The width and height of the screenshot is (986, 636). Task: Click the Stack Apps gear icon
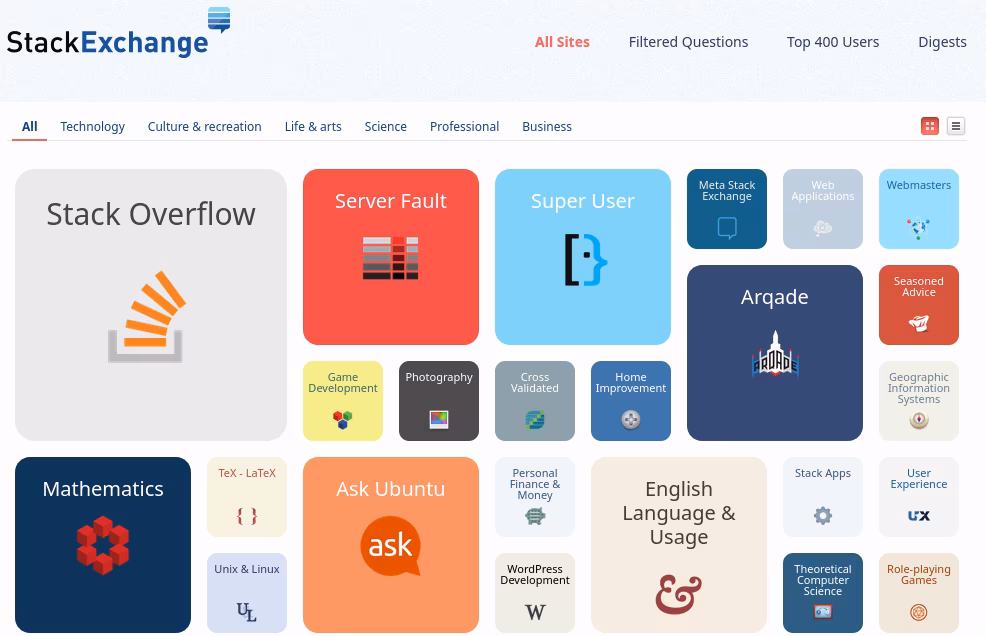[823, 516]
